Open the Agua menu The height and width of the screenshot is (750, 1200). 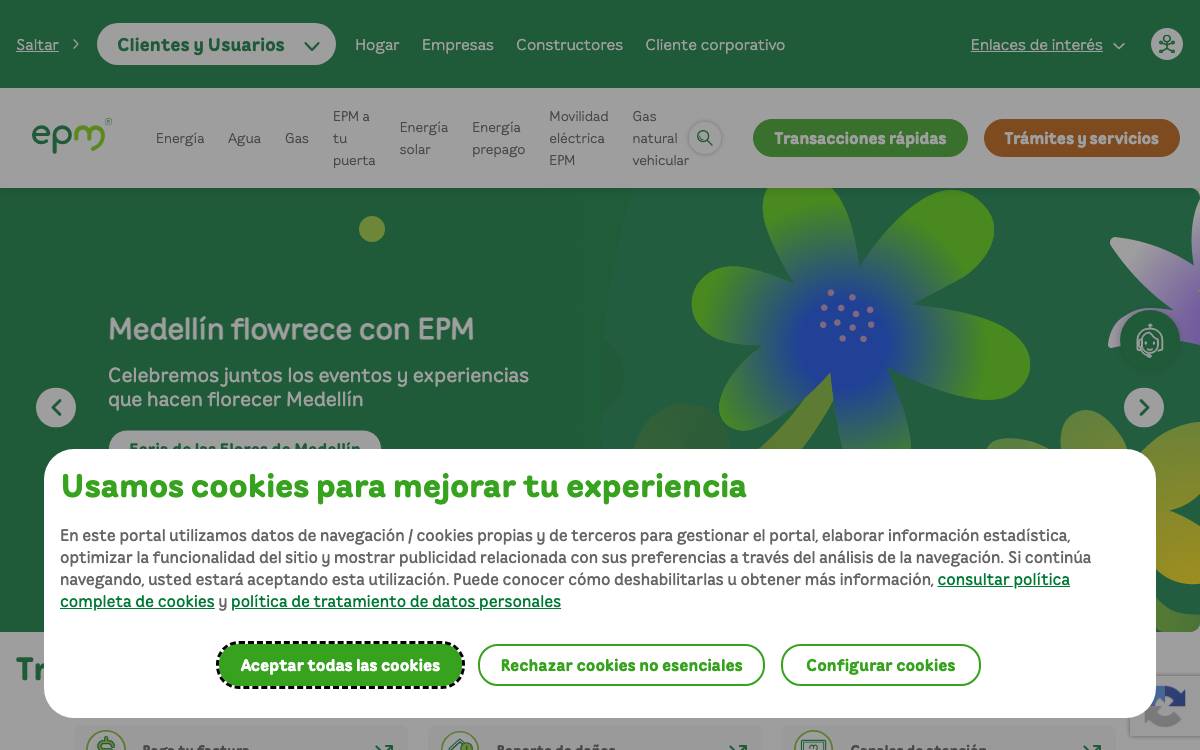[244, 138]
